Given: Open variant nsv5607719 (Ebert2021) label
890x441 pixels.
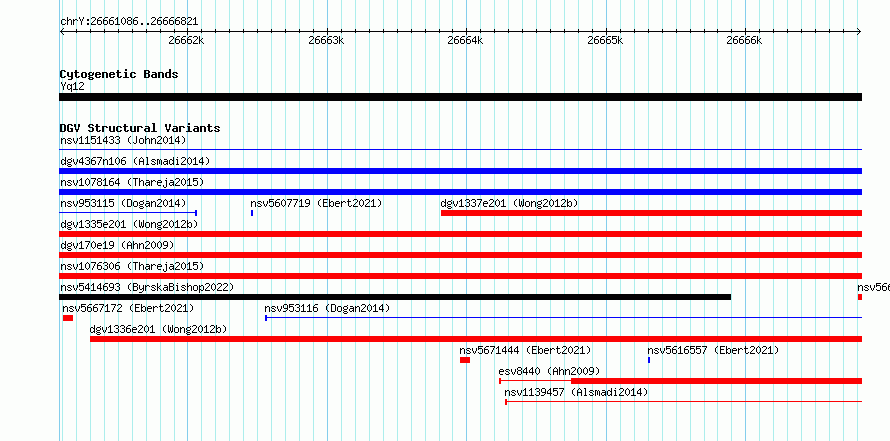Looking at the screenshot, I should [316, 203].
